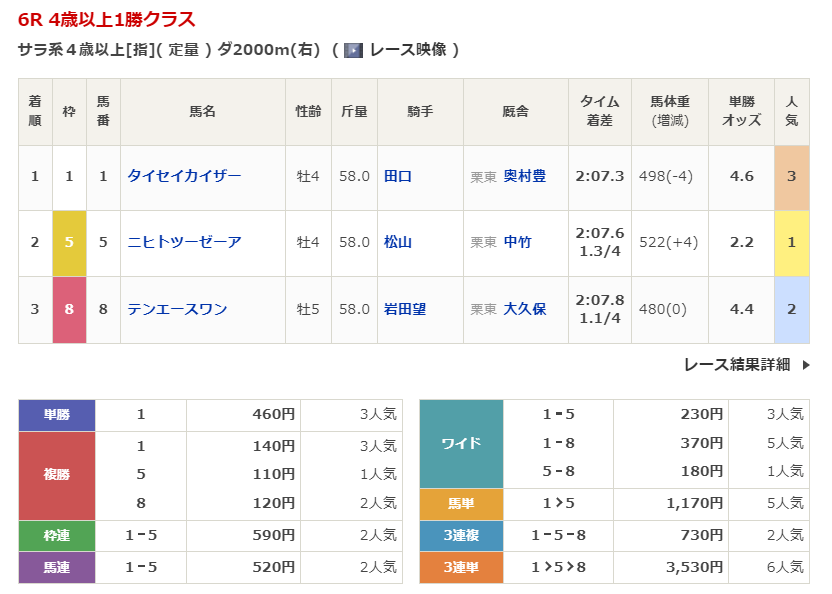The width and height of the screenshot is (832, 594).
Task: Click the red frame 8 color cell
Action: tap(69, 309)
